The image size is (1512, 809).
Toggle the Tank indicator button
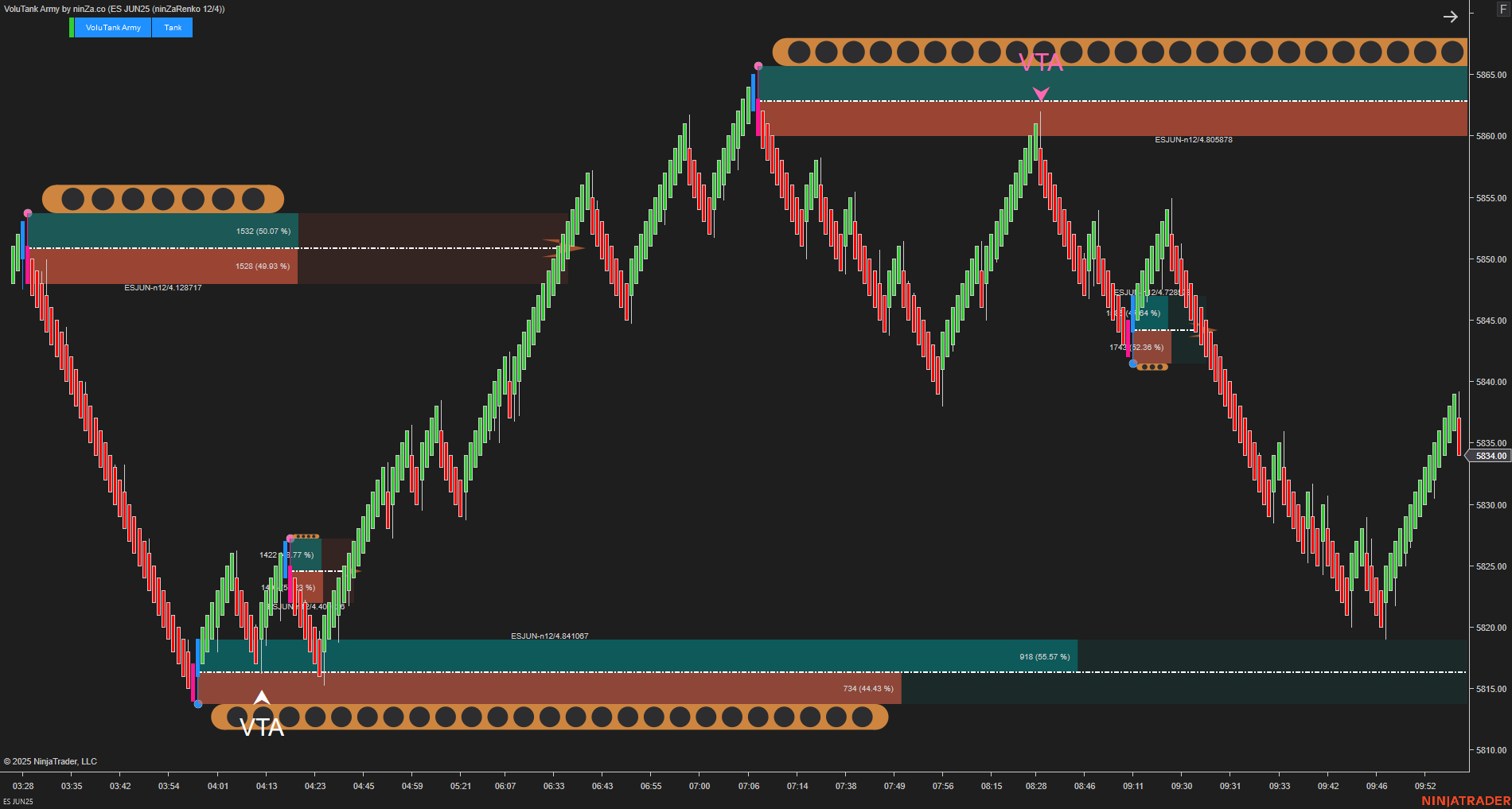click(172, 27)
